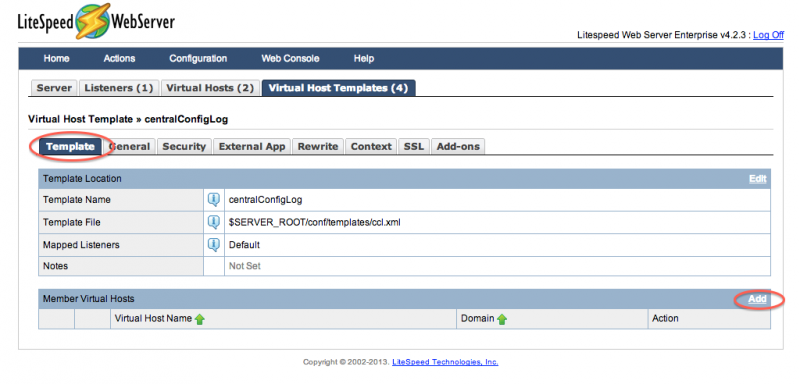800x384 pixels.
Task: Click the Log Off link
Action: [x=768, y=35]
